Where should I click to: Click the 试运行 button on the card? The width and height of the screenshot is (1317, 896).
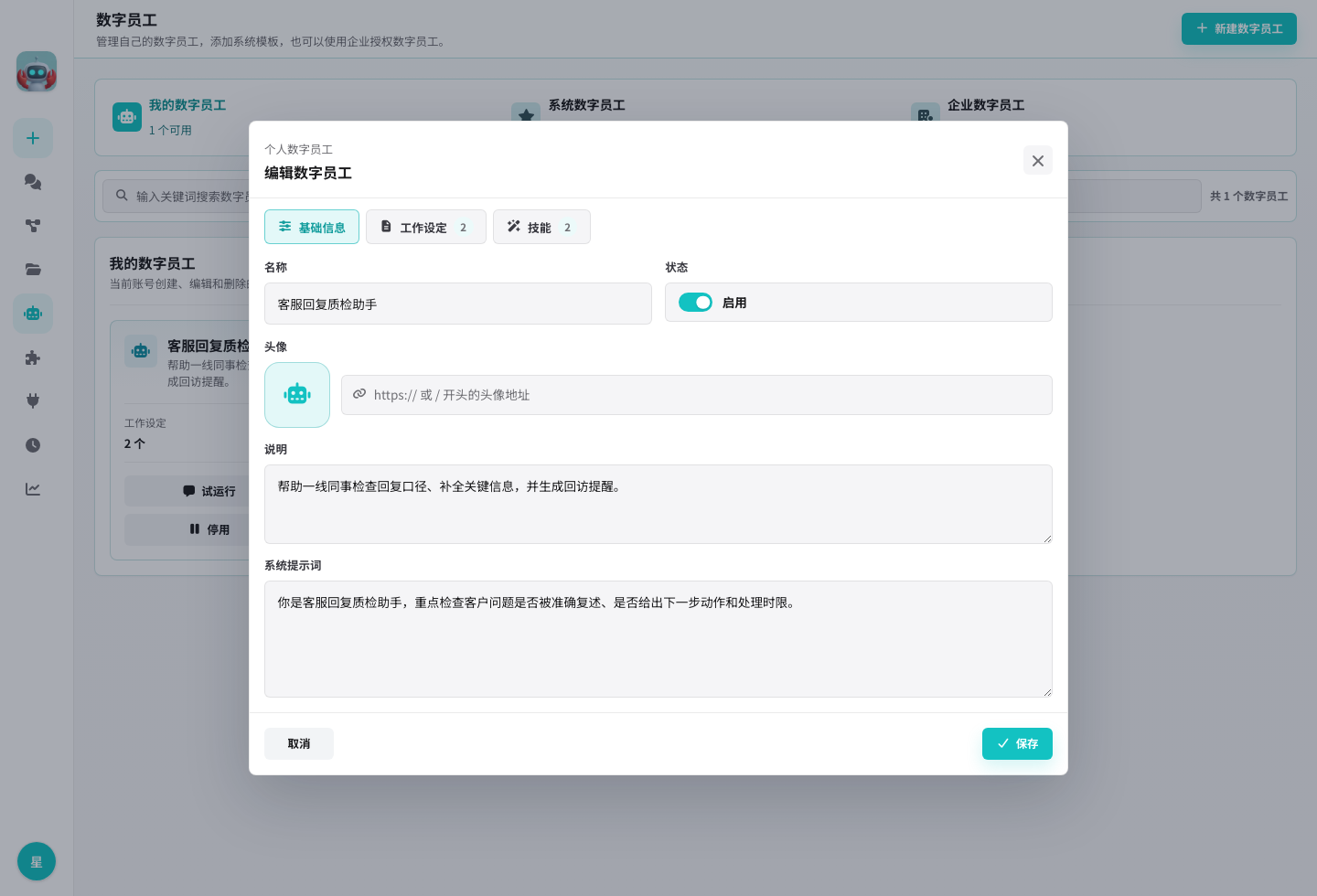coord(209,491)
